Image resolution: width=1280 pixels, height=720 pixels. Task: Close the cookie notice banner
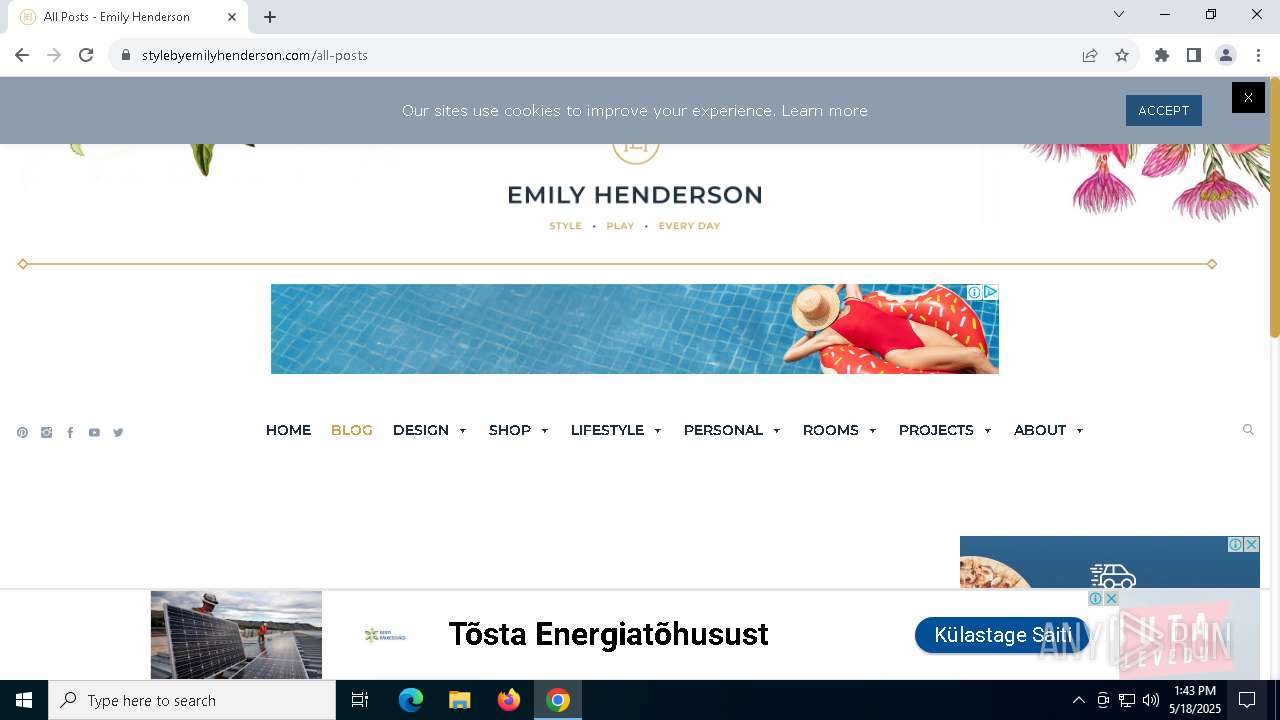click(x=1248, y=97)
